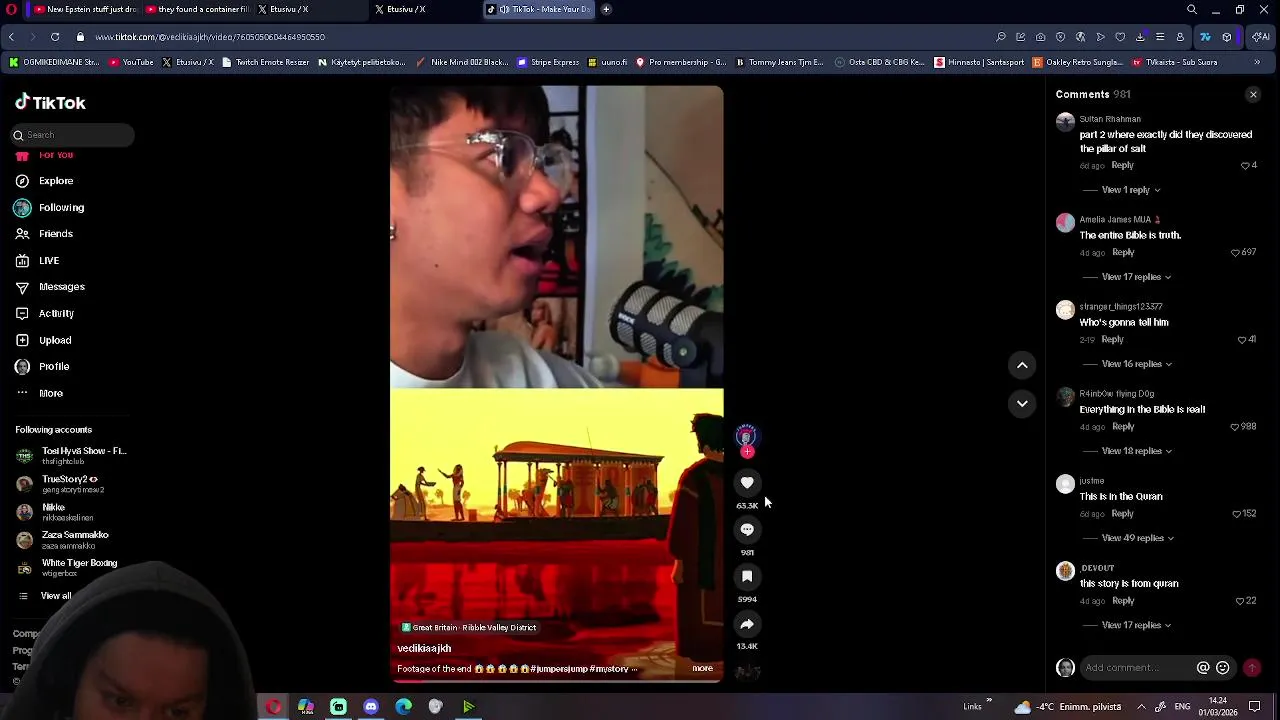Open Stripe Express bookmark
Screen dimensions: 1280x720
[548, 62]
